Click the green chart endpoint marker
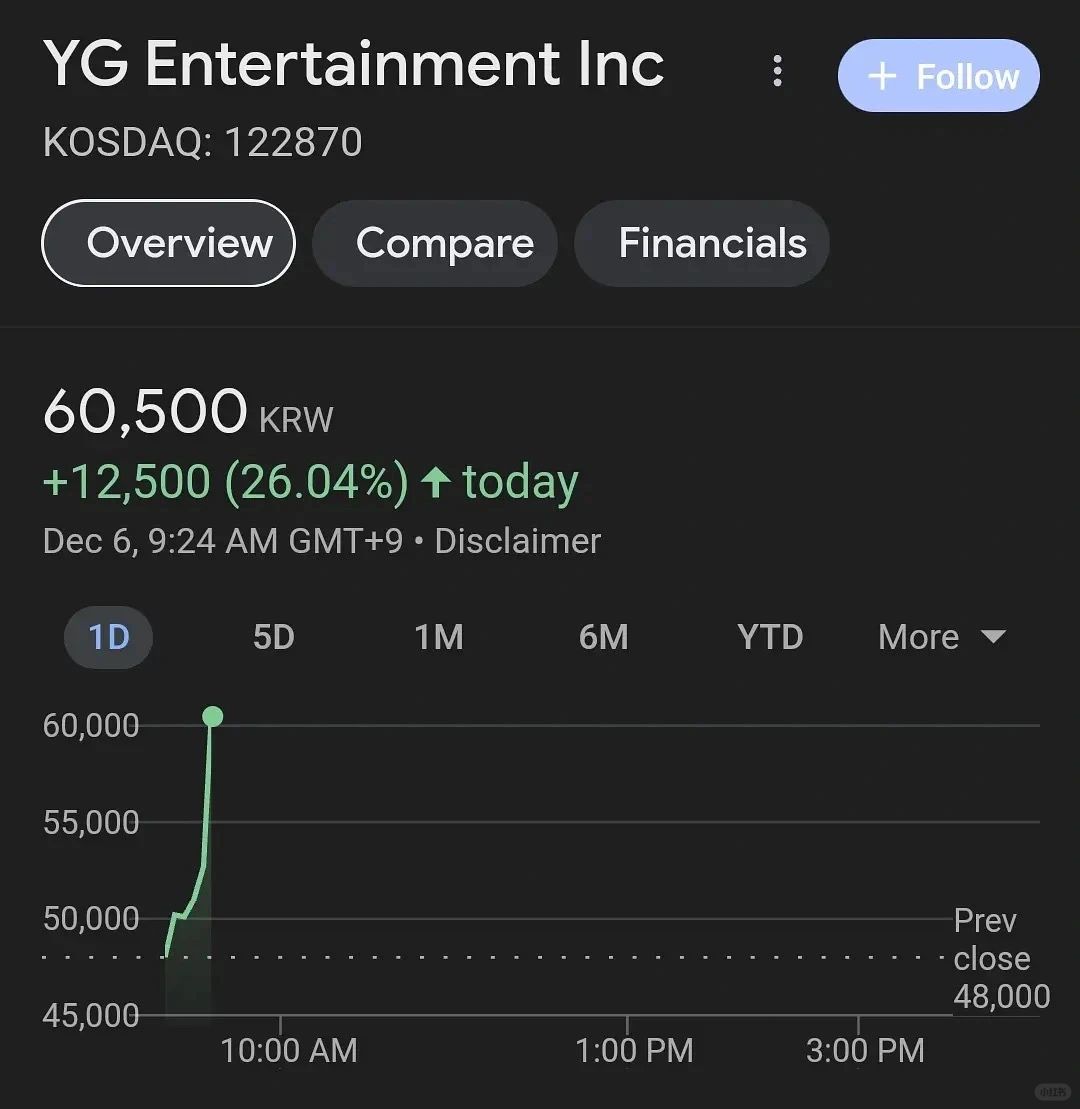 [x=212, y=716]
